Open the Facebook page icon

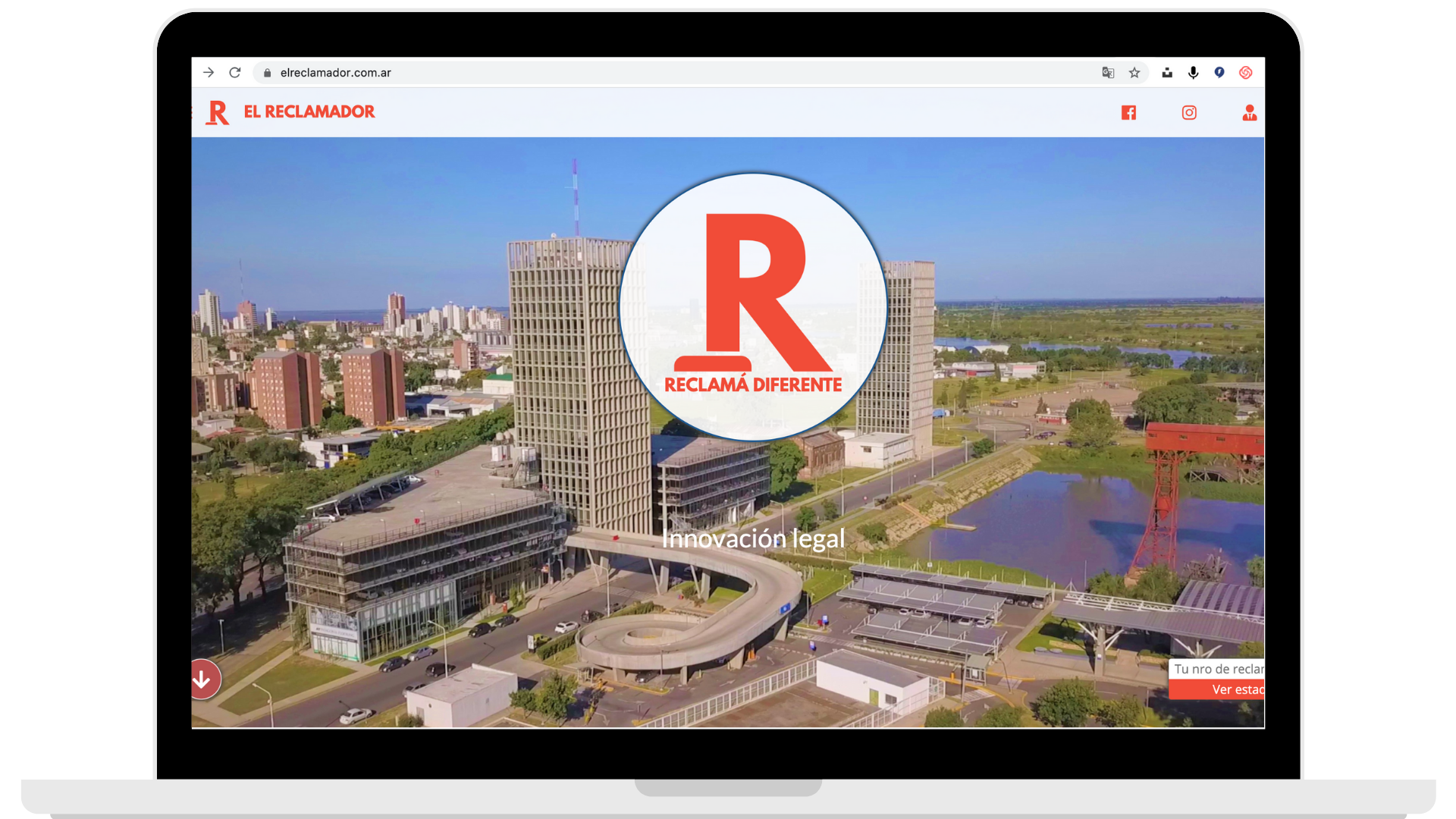(x=1128, y=113)
